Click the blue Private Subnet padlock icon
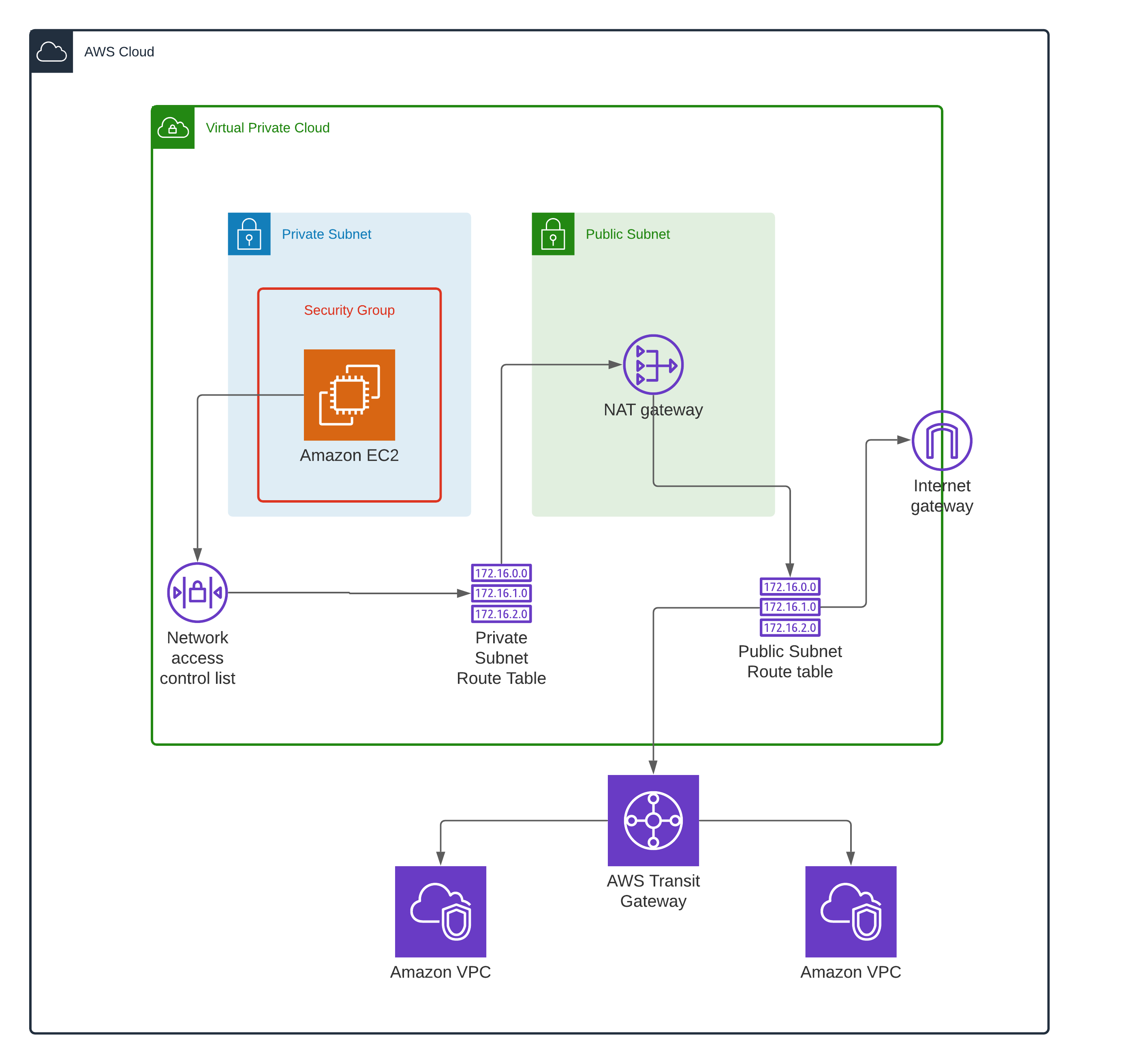Image resolution: width=1133 pixels, height=1064 pixels. (x=249, y=234)
